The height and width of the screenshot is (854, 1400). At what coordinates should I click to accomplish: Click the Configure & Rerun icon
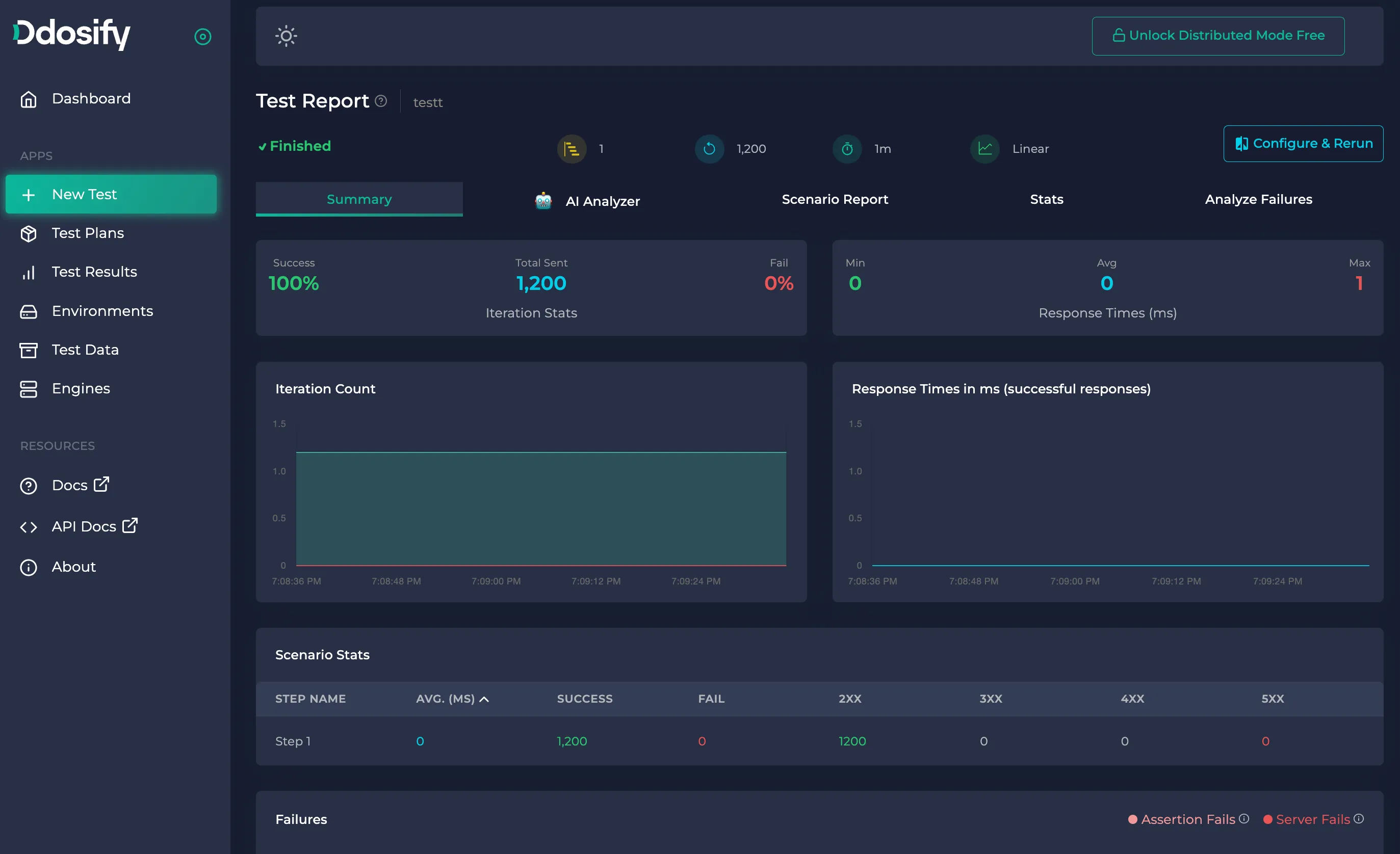point(1241,144)
